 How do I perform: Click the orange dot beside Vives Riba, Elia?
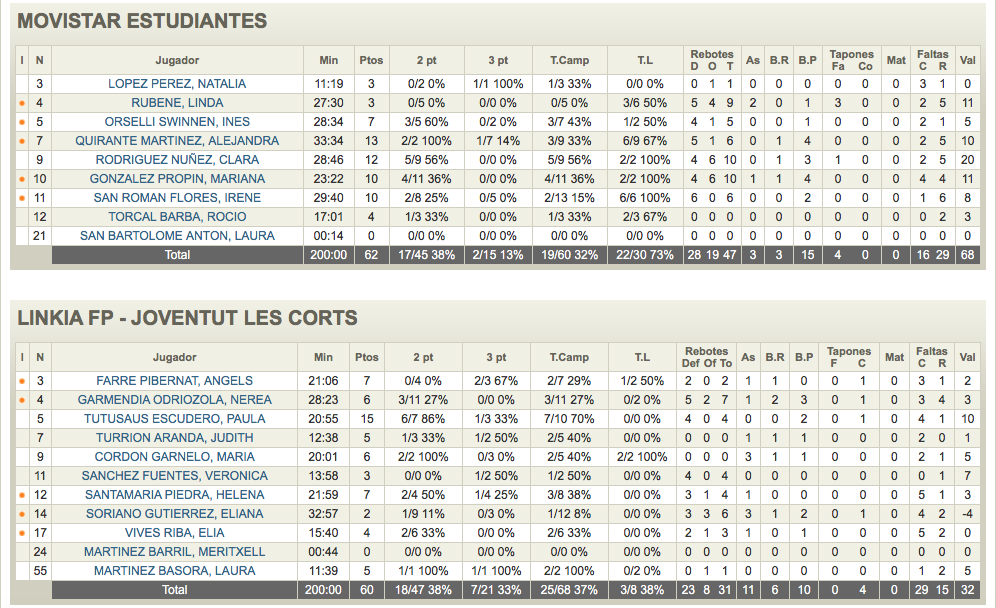click(22, 533)
